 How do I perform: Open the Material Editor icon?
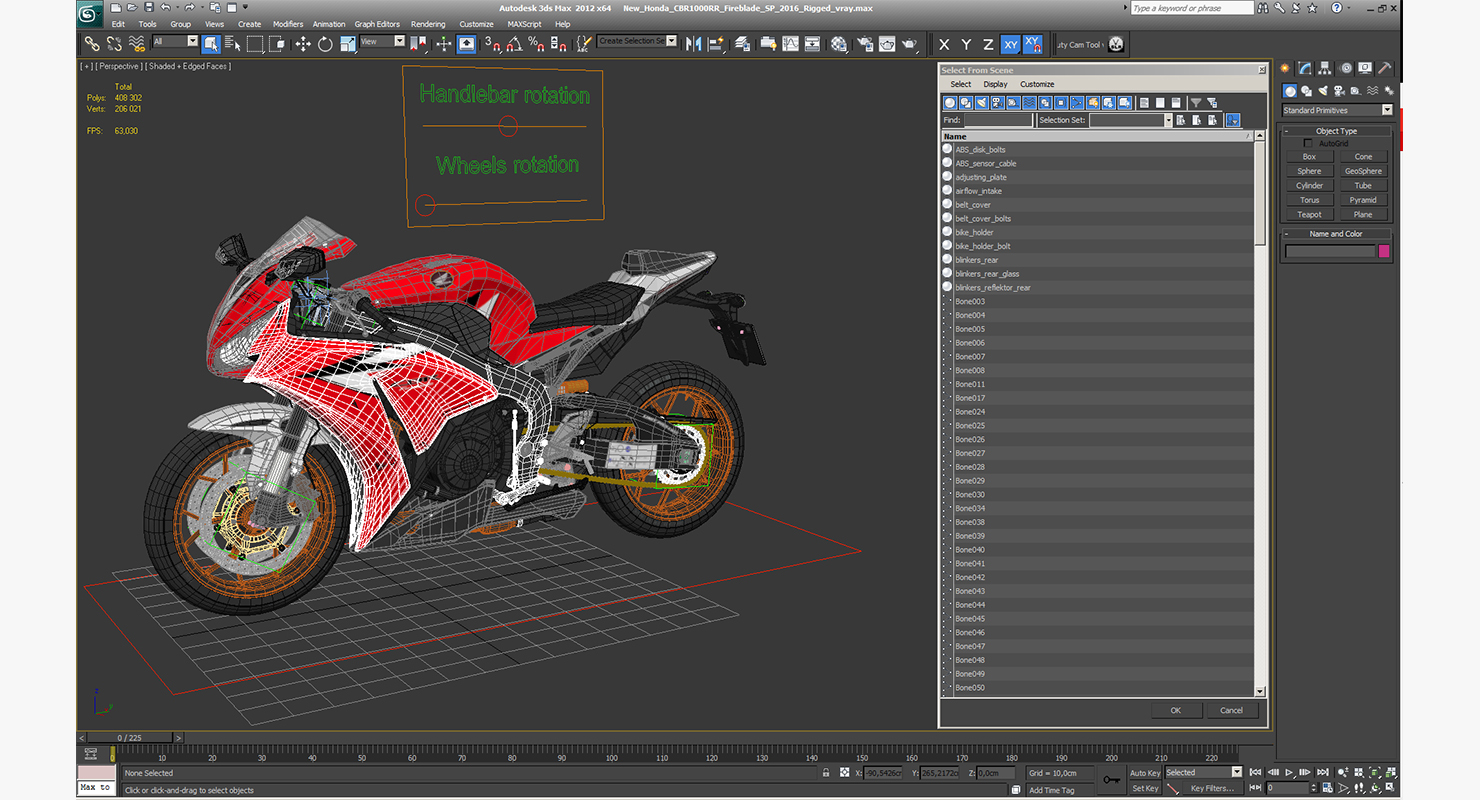coord(839,44)
